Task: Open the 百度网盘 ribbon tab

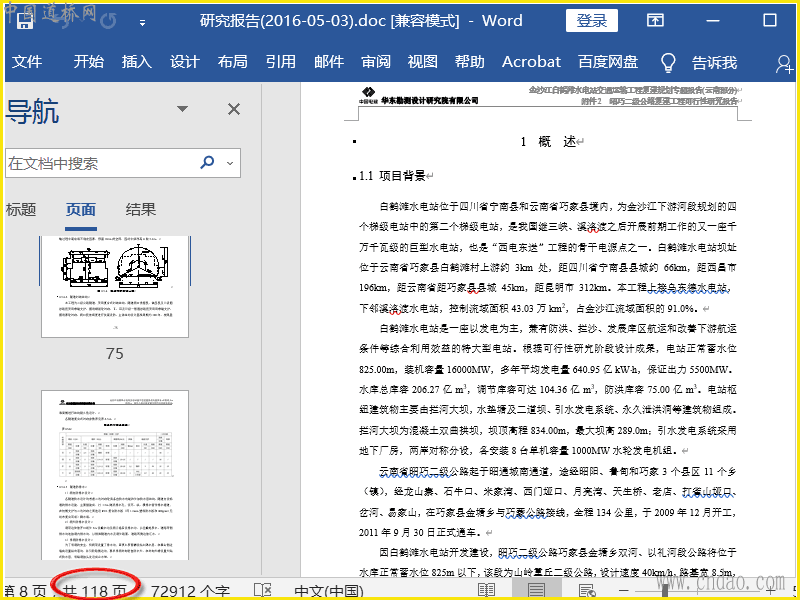Action: point(608,62)
